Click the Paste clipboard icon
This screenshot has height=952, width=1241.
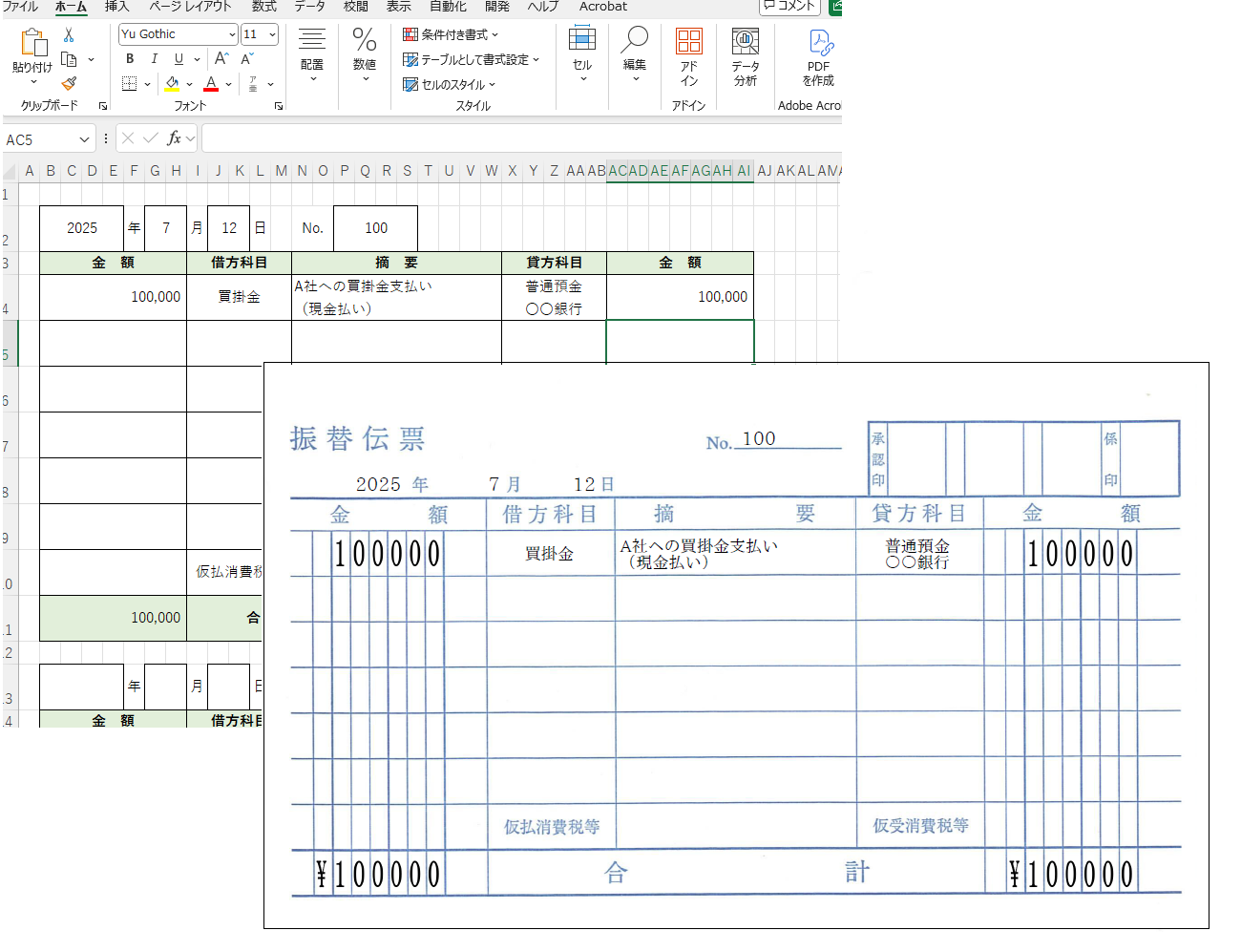[32, 44]
